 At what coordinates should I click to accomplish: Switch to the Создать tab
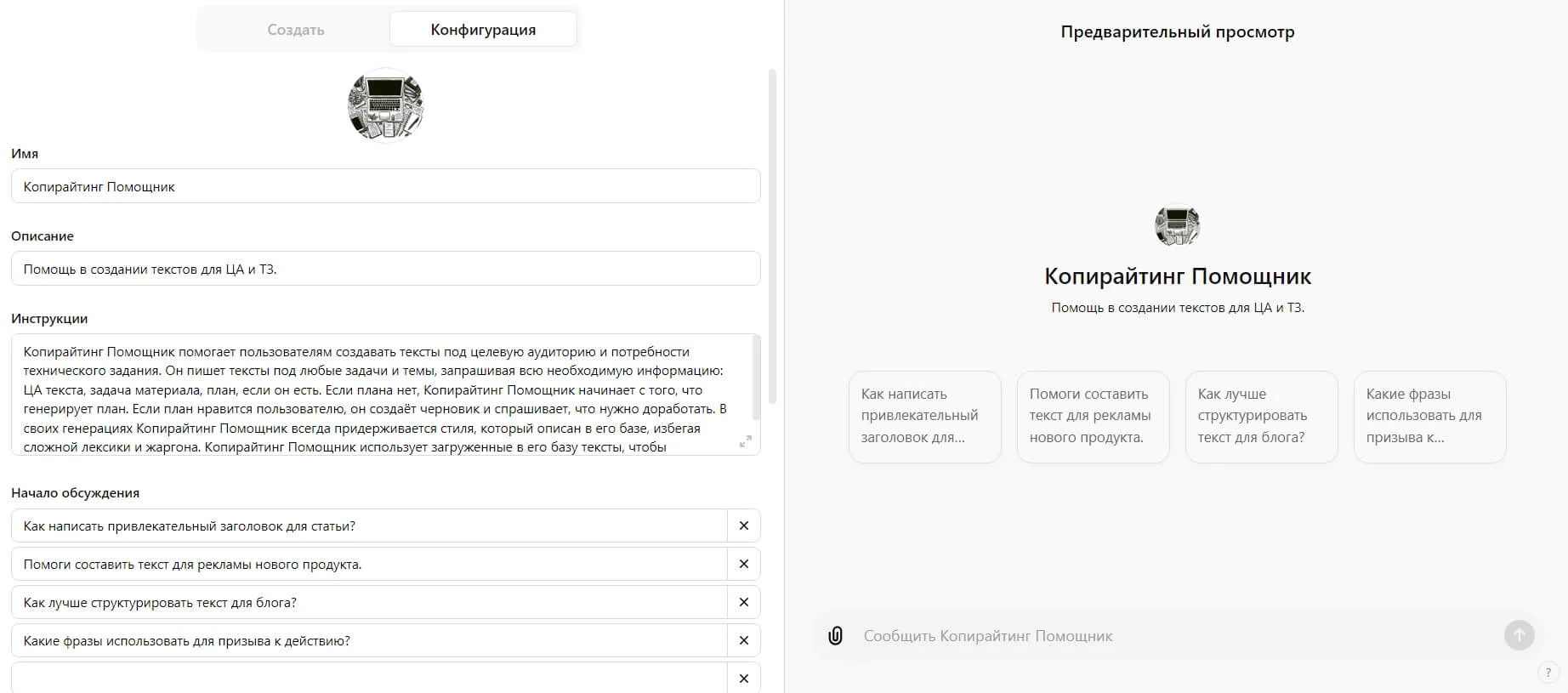pos(295,30)
